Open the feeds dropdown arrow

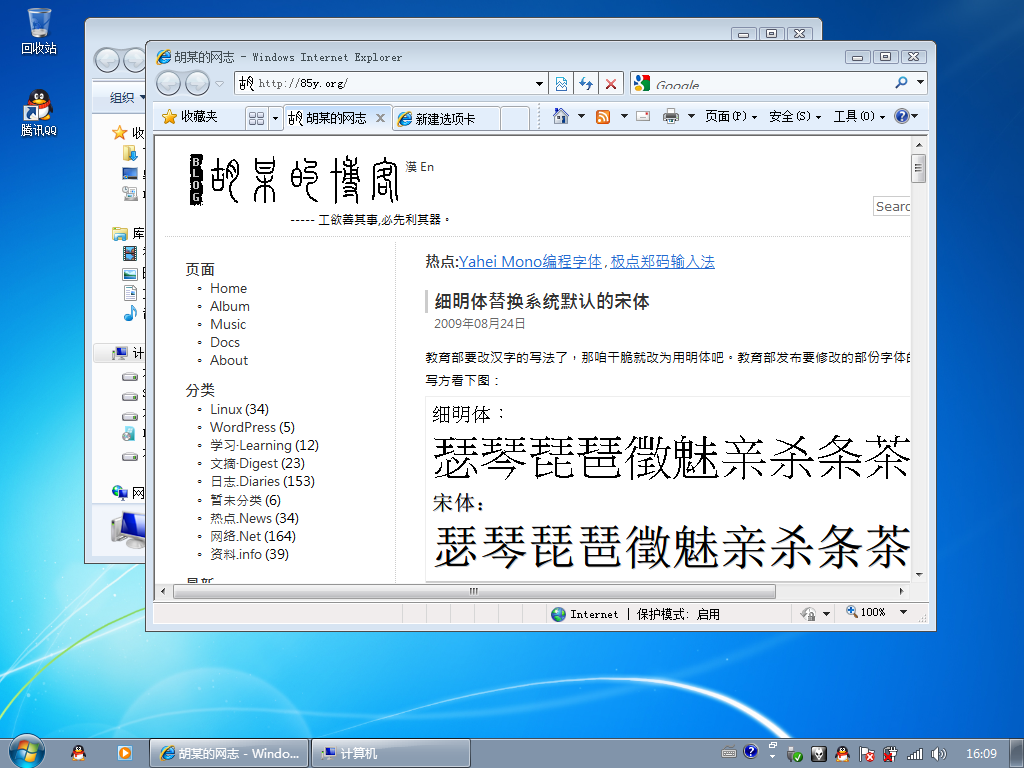(x=624, y=116)
